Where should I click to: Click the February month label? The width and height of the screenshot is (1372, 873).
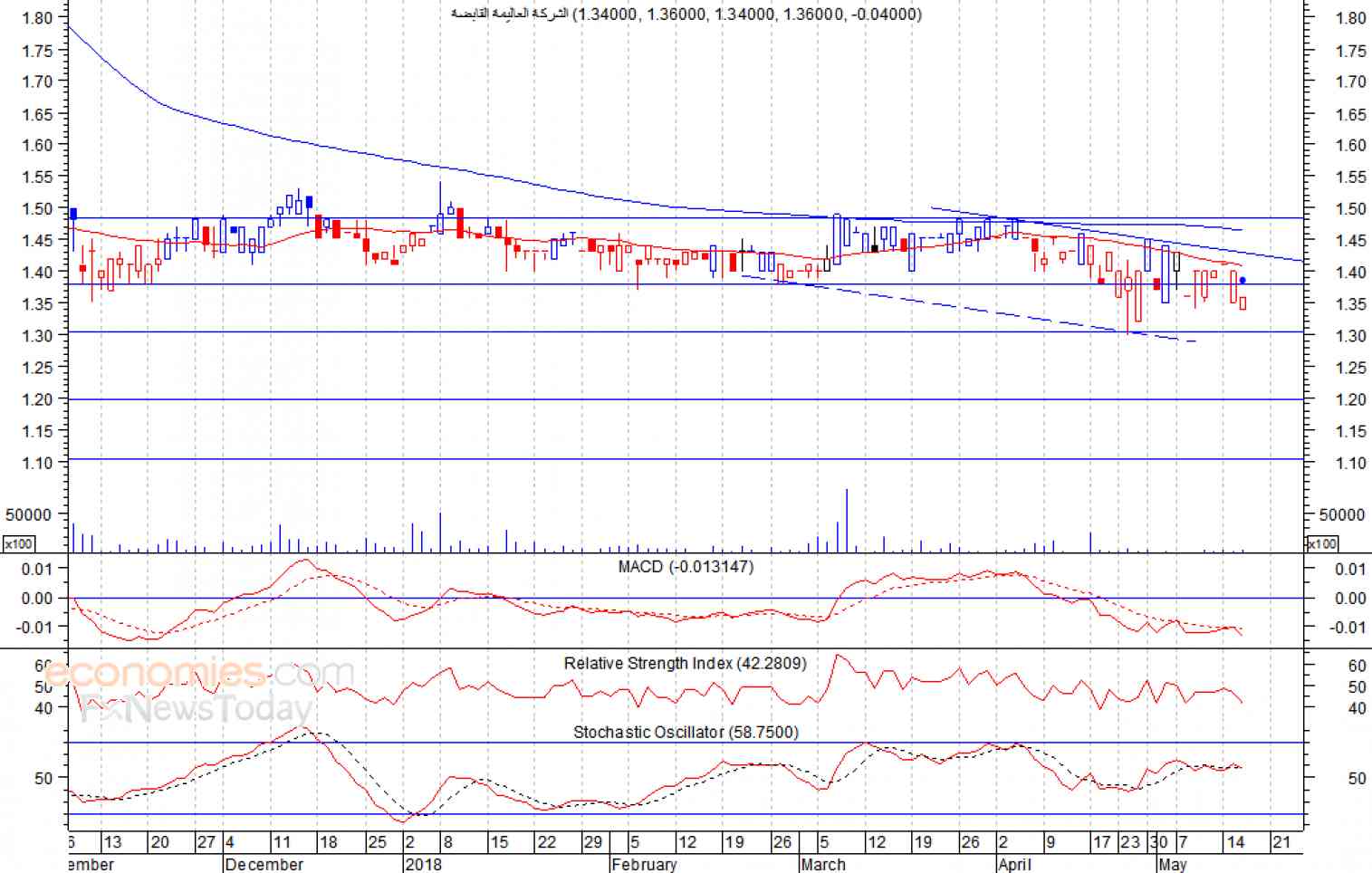(644, 864)
